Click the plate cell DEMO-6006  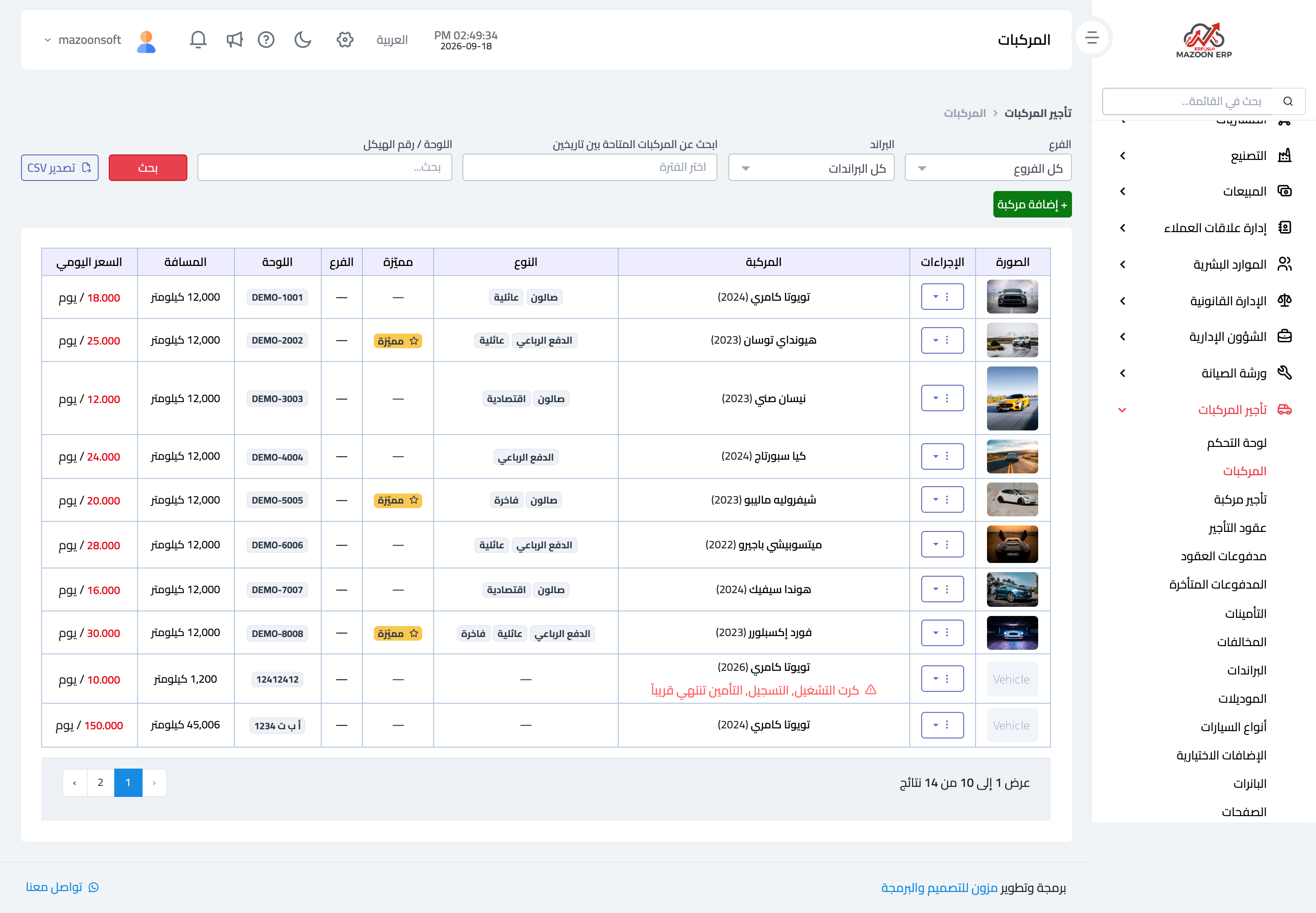click(277, 545)
